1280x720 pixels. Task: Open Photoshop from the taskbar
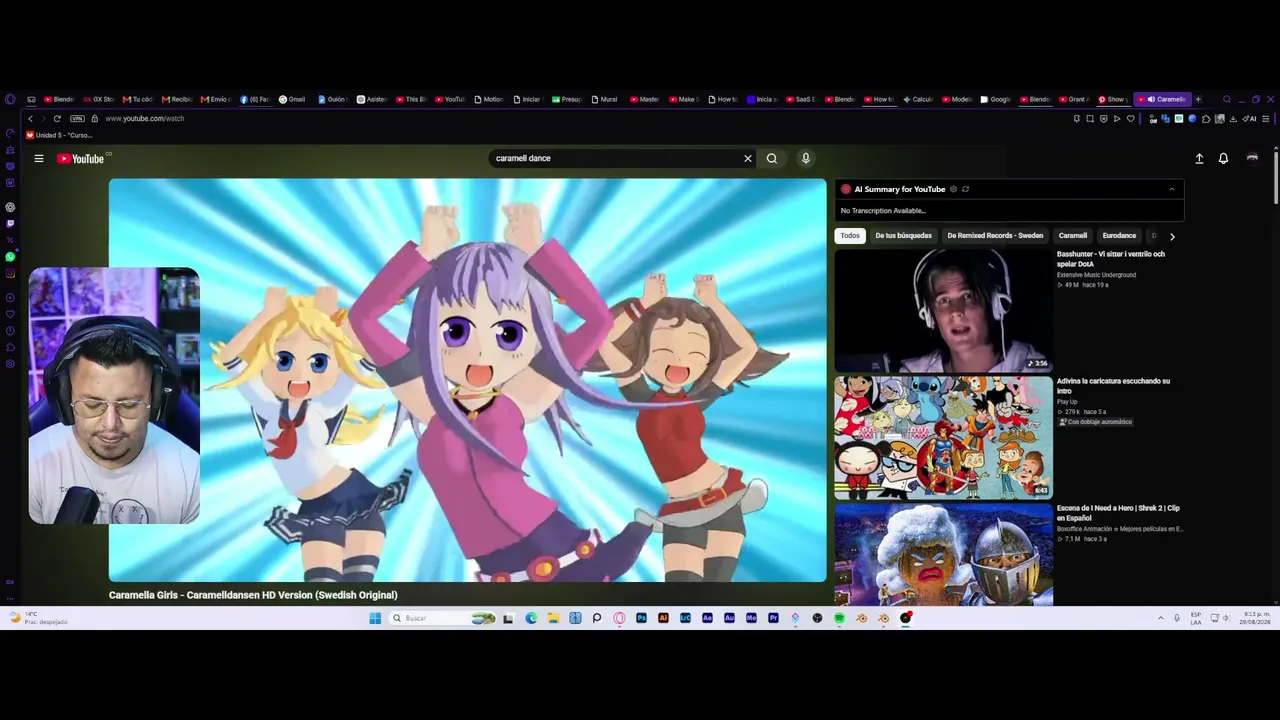pos(641,618)
